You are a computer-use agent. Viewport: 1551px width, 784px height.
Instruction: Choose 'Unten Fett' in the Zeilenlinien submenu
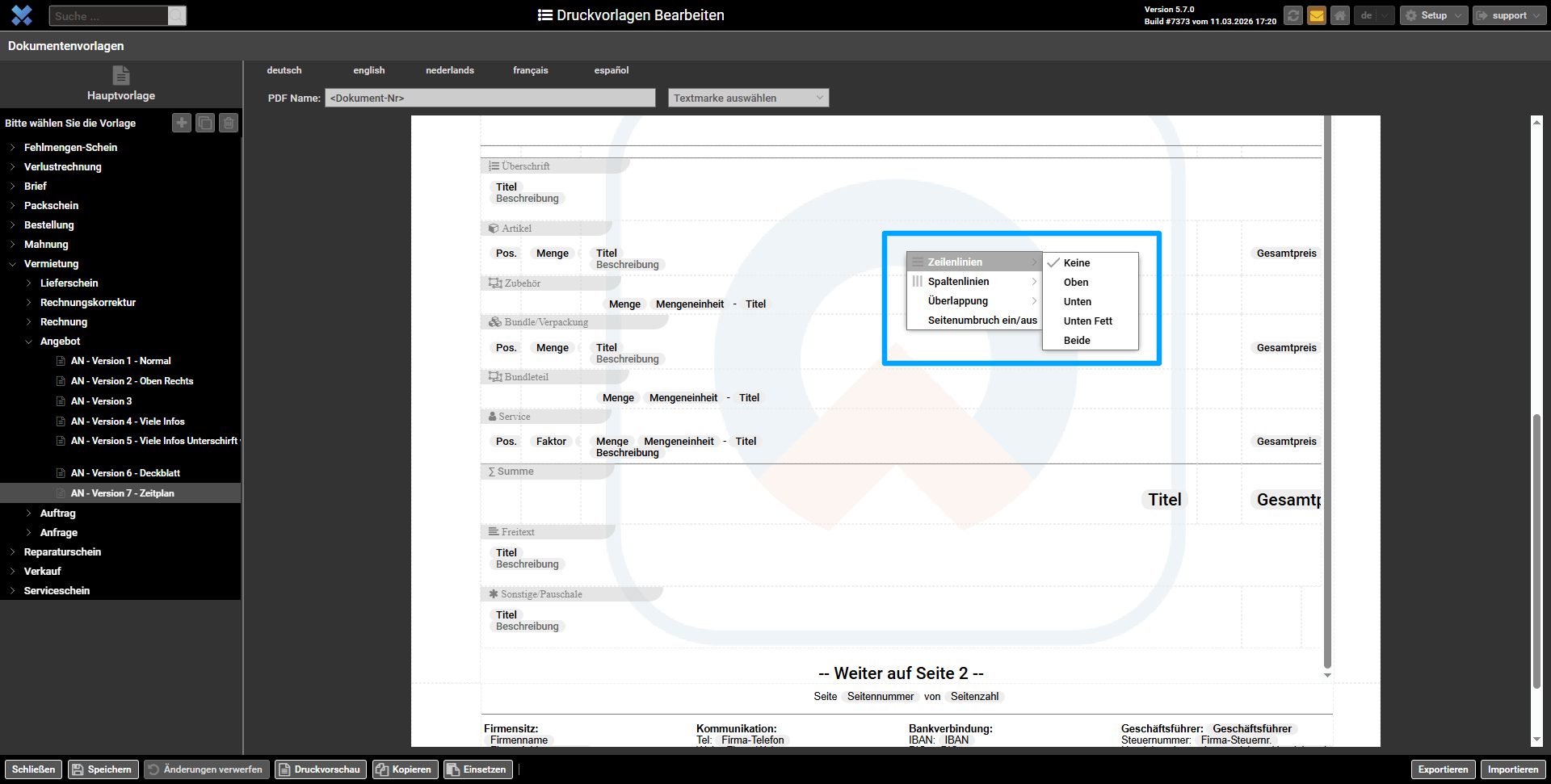(1087, 321)
